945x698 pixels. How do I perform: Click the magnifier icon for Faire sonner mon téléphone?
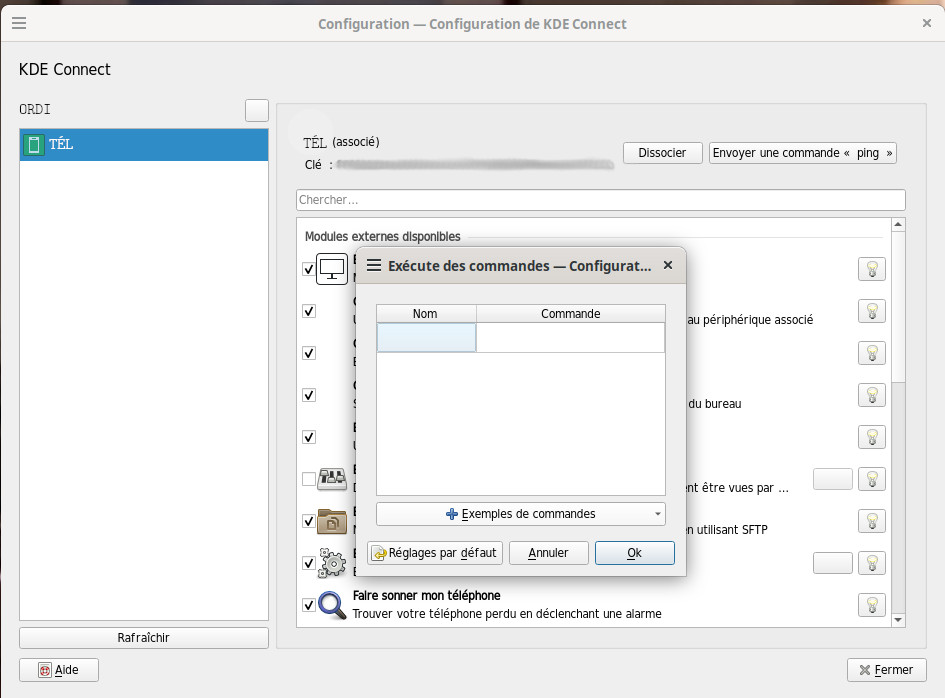332,605
